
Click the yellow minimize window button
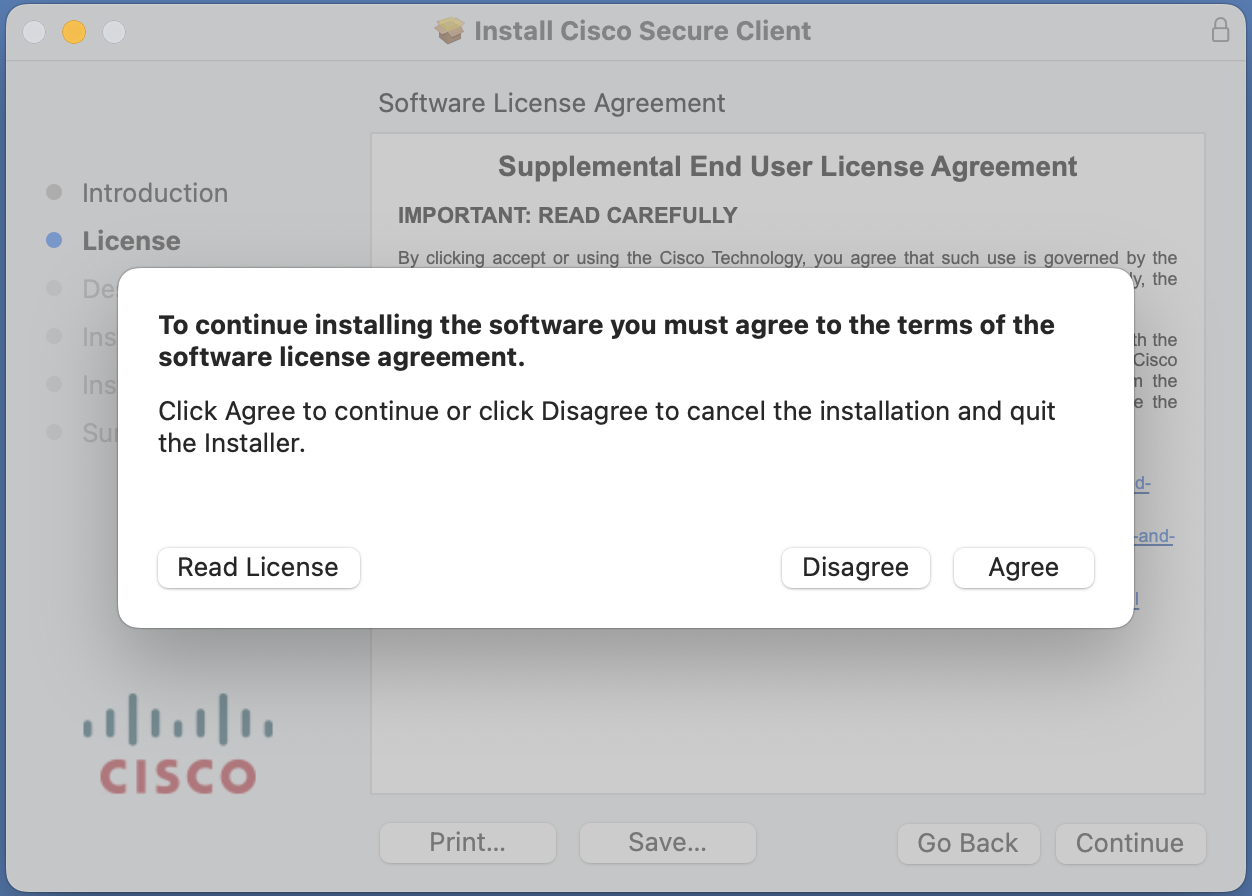point(74,32)
